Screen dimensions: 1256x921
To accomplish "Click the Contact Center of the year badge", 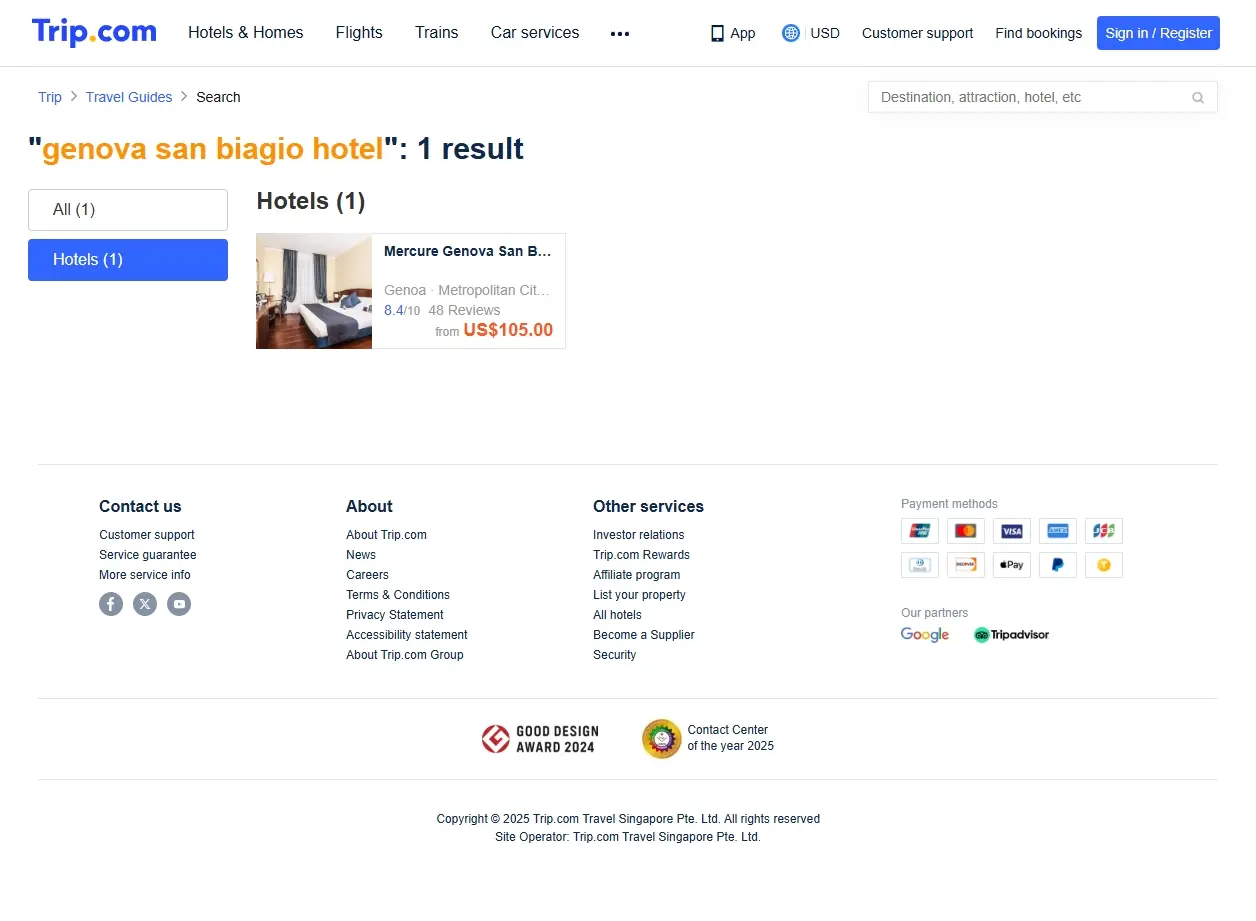I will [708, 739].
